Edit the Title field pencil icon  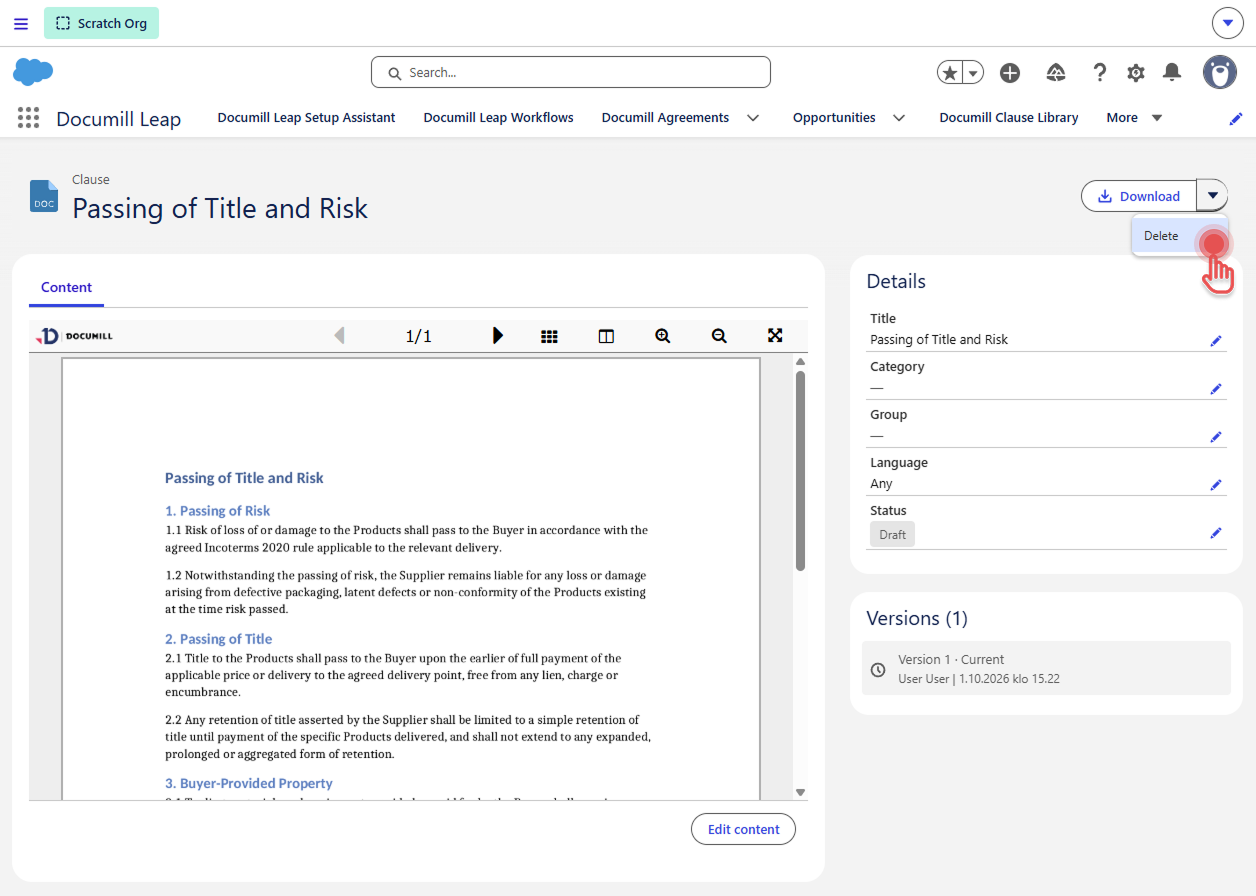[x=1216, y=341]
